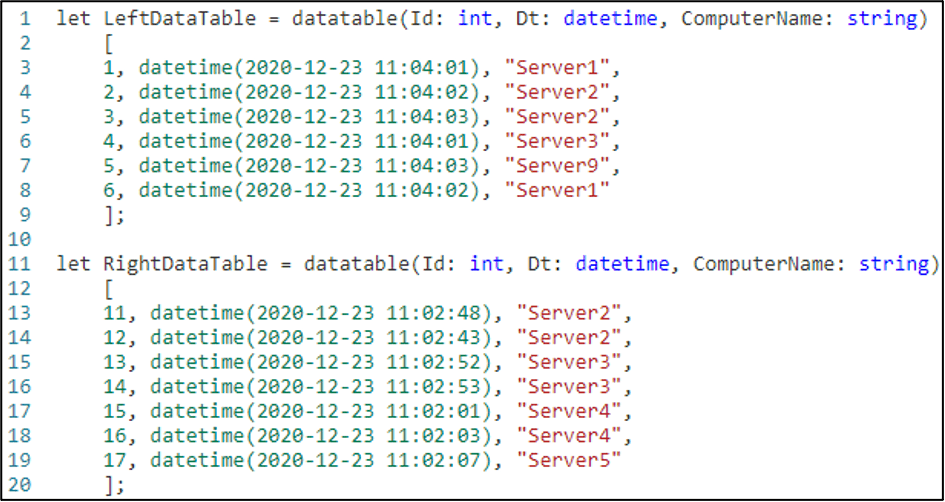
Task: Click the Id value 17 on line 19
Action: (115, 459)
